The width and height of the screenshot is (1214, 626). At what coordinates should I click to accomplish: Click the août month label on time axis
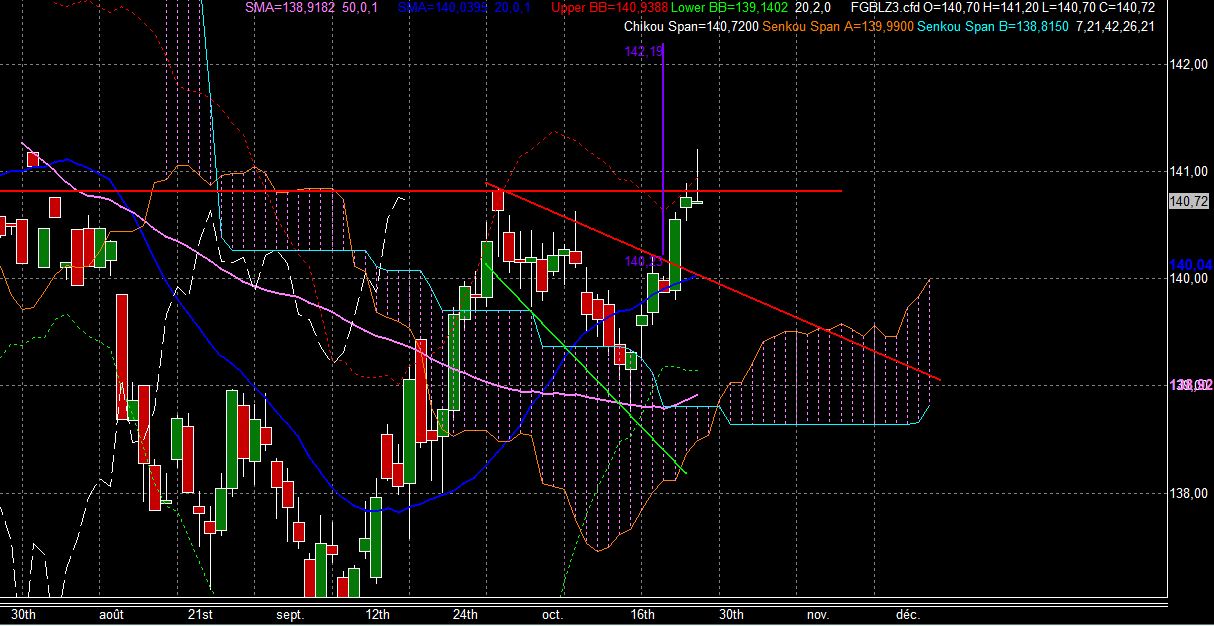pyautogui.click(x=111, y=614)
